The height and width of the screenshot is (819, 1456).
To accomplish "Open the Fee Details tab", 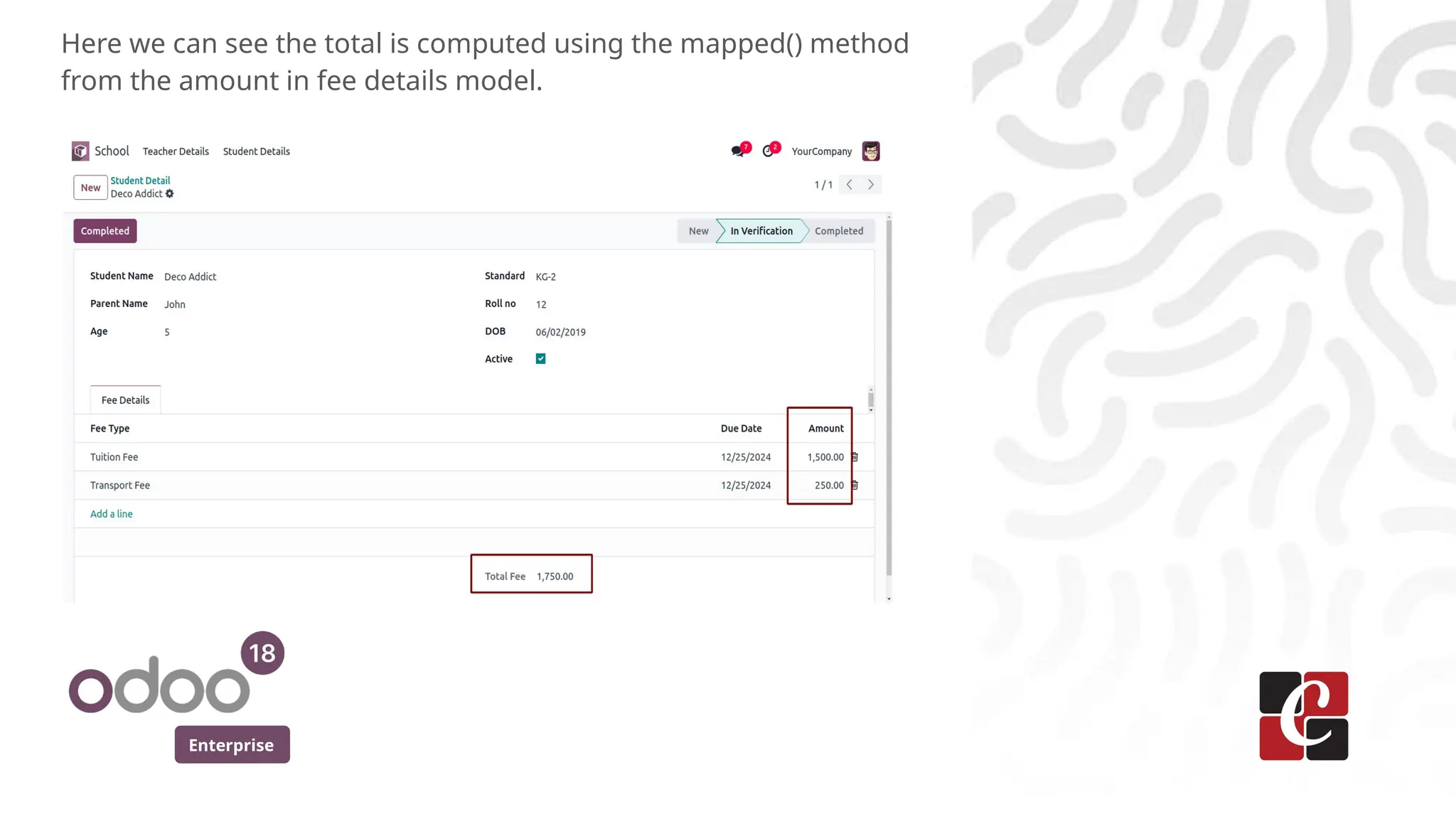I will 125,400.
